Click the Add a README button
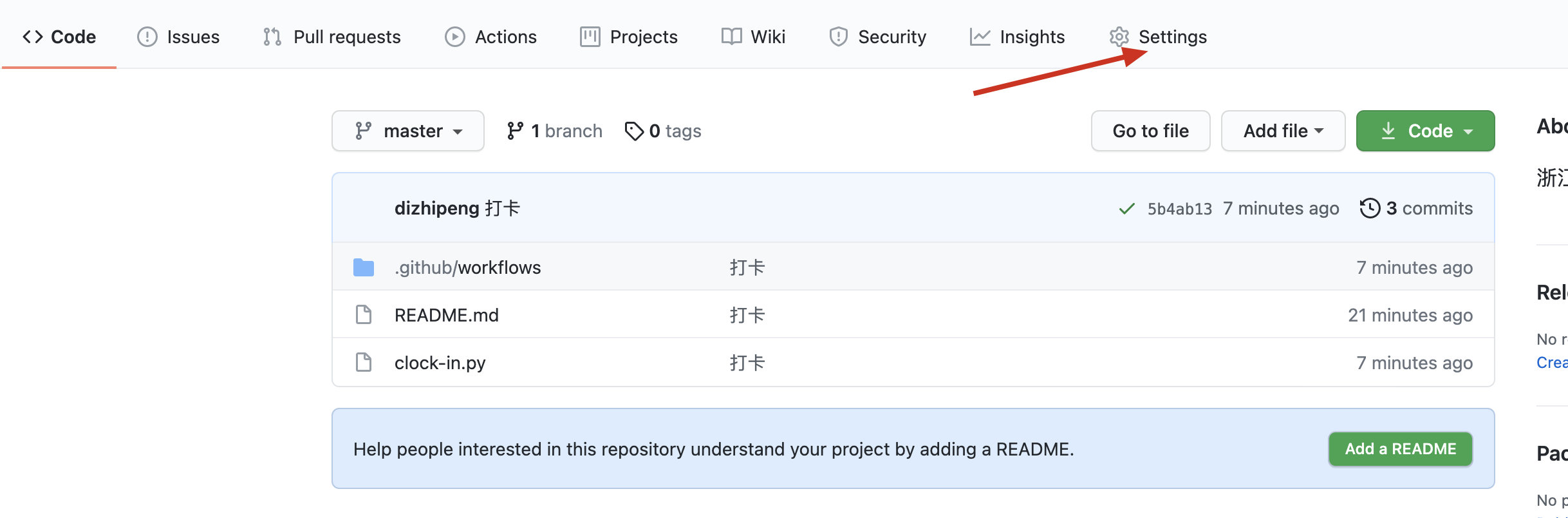 tap(1400, 449)
